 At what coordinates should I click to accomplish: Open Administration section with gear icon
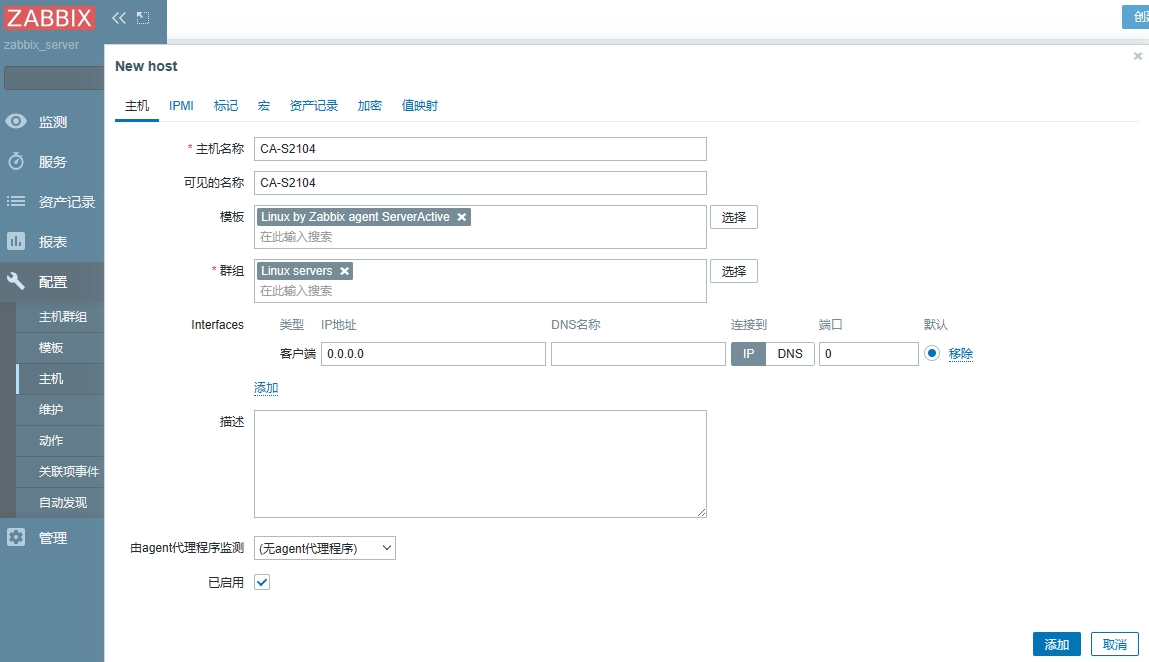[52, 538]
